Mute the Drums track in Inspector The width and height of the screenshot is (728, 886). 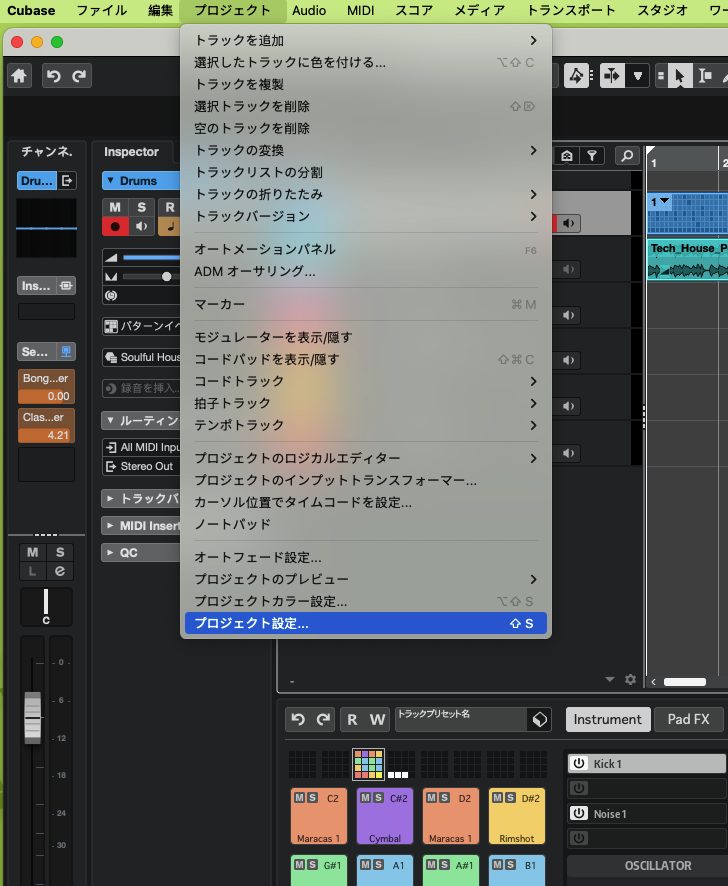pos(115,207)
